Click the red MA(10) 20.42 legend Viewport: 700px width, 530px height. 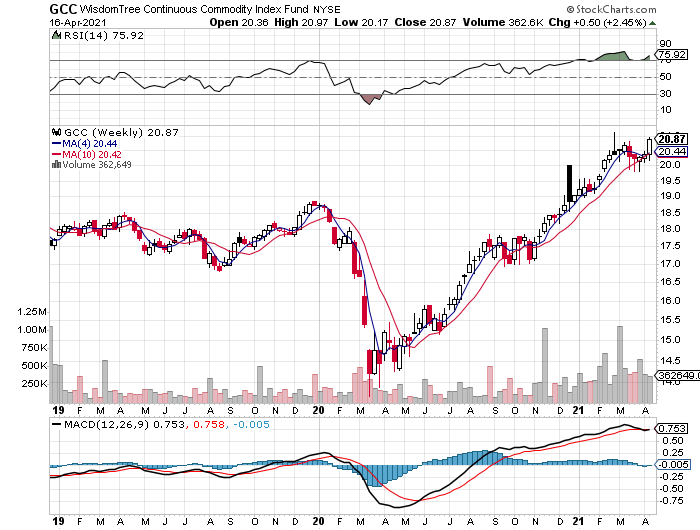(87, 154)
